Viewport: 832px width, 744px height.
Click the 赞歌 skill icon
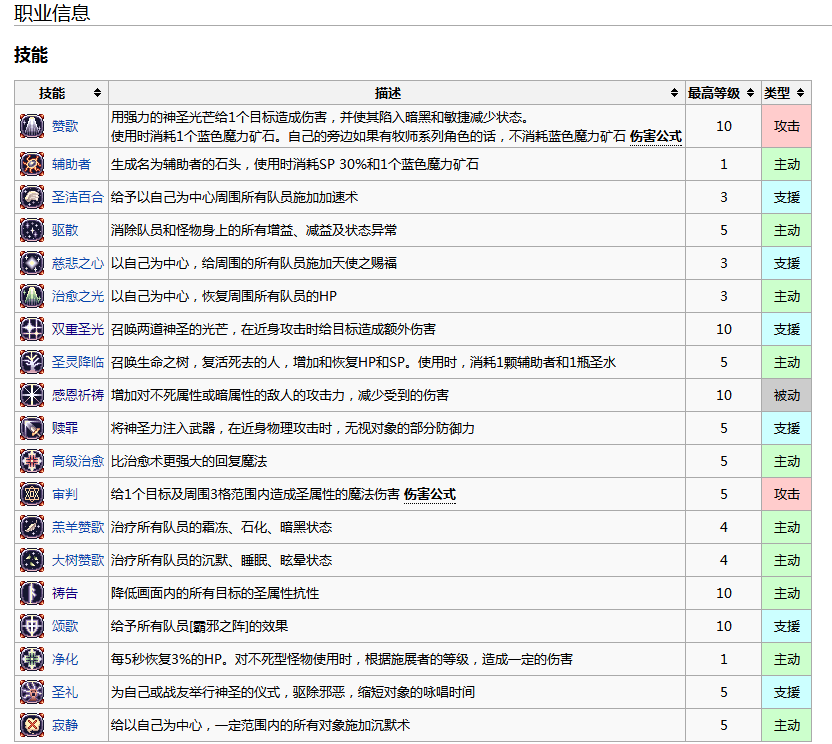tap(32, 126)
